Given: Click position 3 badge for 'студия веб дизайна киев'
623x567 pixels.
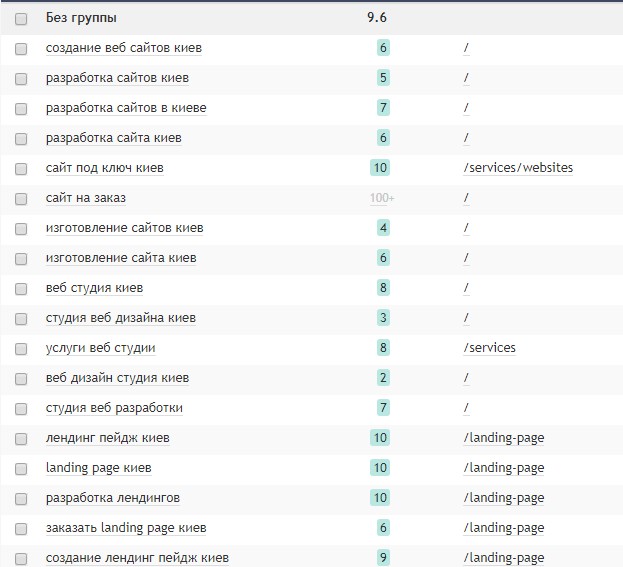Looking at the screenshot, I should click(383, 318).
